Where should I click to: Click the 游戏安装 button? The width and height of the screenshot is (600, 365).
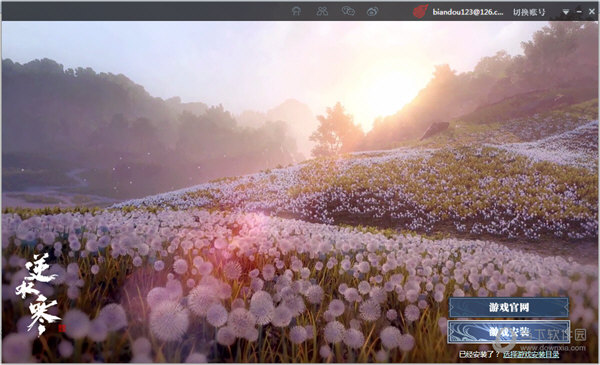click(509, 332)
